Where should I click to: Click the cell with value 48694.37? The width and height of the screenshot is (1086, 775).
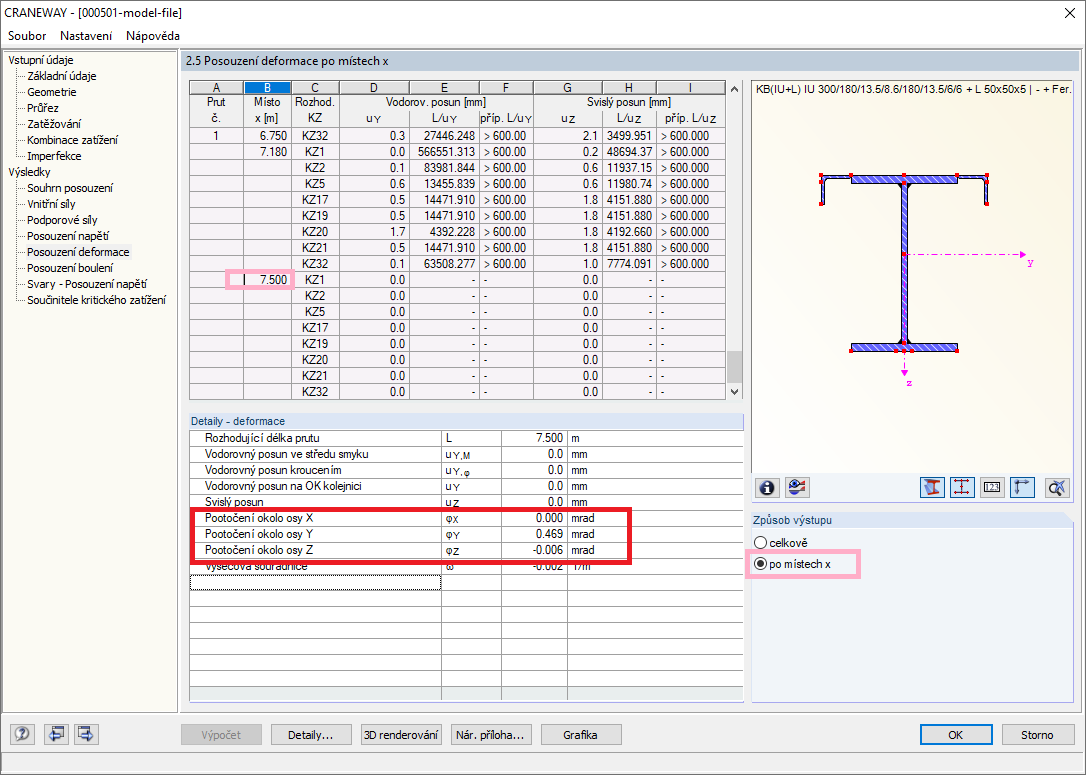click(629, 152)
